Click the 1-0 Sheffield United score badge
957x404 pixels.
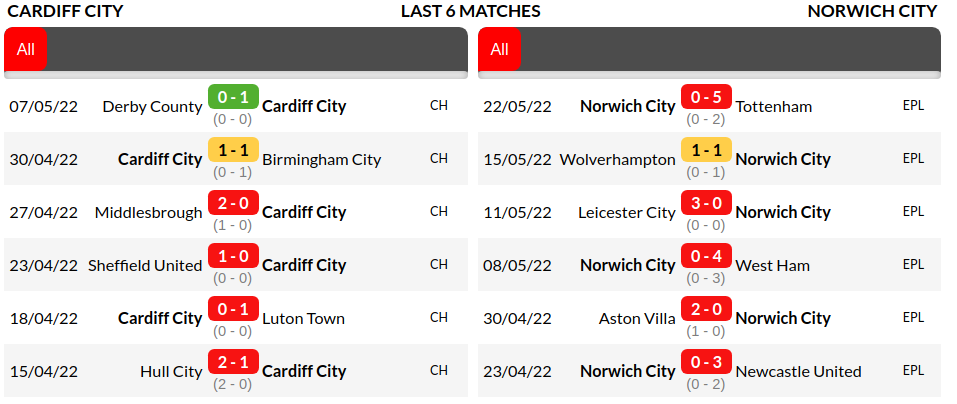[x=233, y=257]
